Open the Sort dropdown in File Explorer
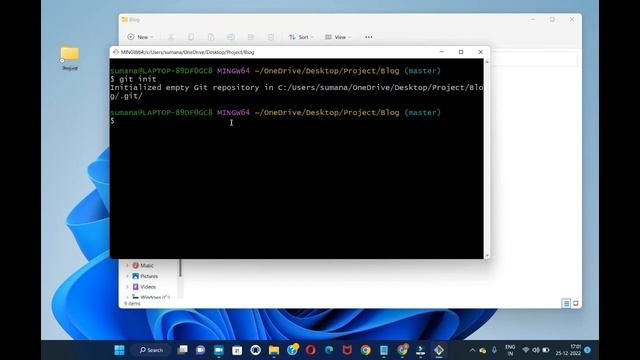 [301, 37]
